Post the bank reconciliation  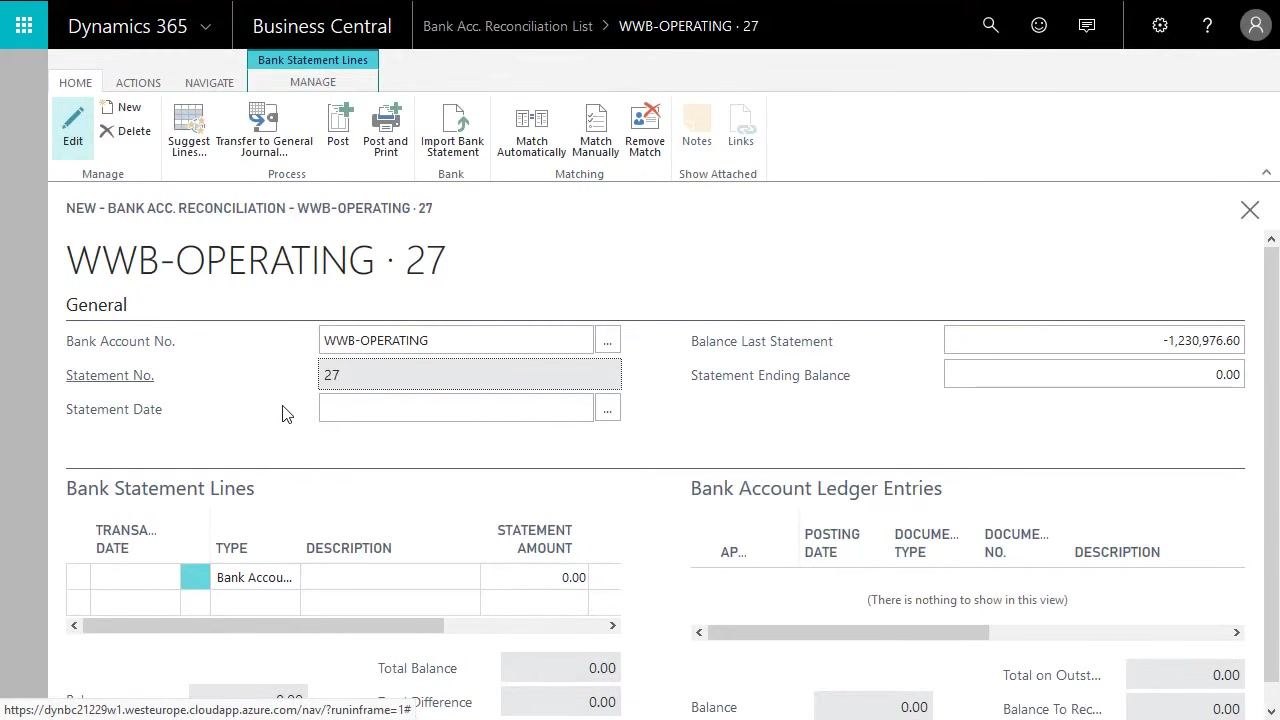(x=338, y=126)
